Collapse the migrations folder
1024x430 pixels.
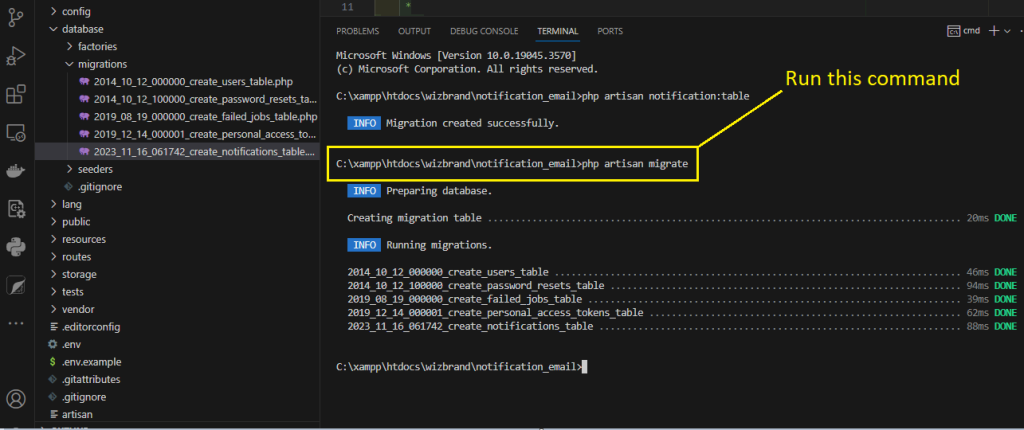pyautogui.click(x=102, y=64)
